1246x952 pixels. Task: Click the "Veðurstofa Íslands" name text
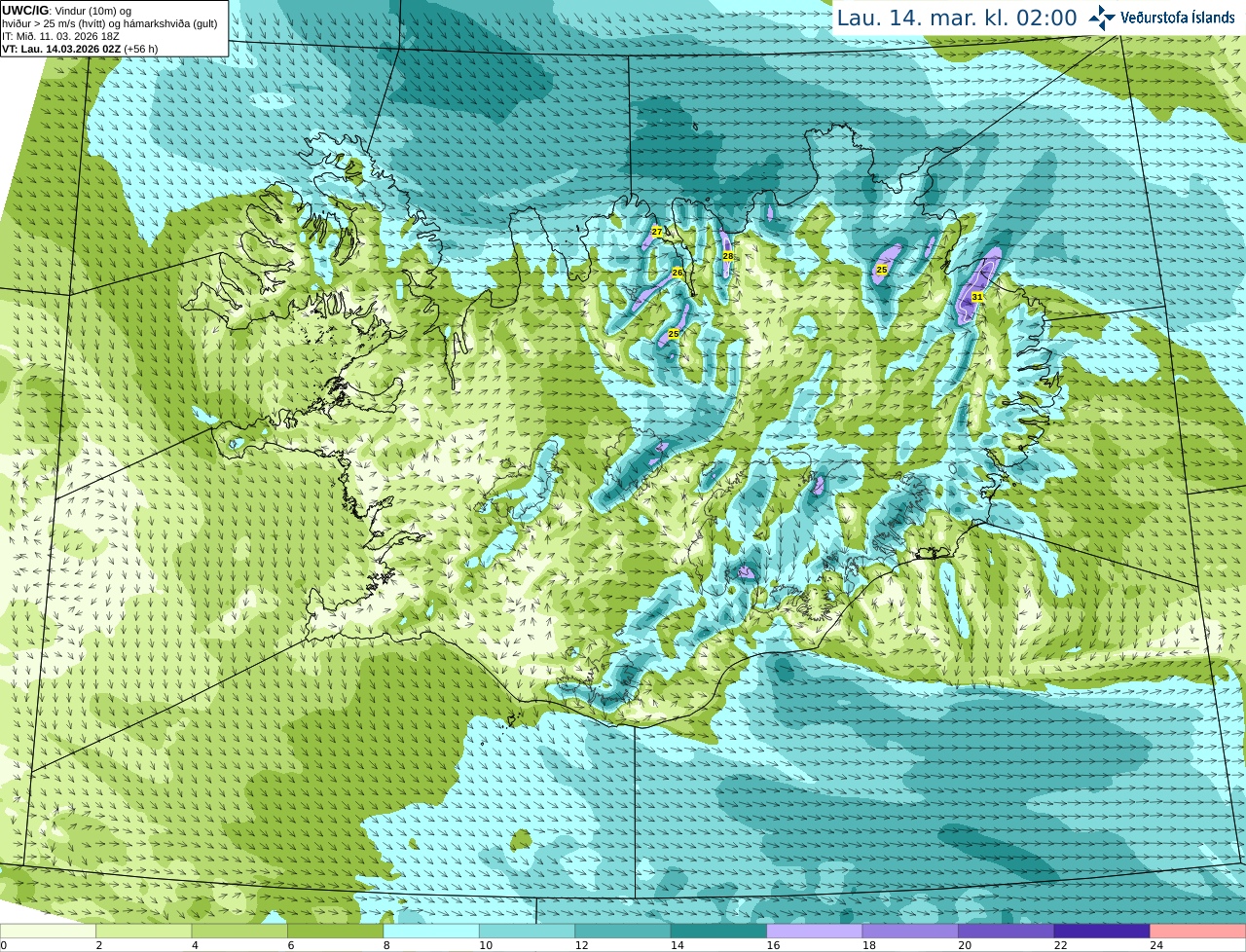coord(1178,18)
